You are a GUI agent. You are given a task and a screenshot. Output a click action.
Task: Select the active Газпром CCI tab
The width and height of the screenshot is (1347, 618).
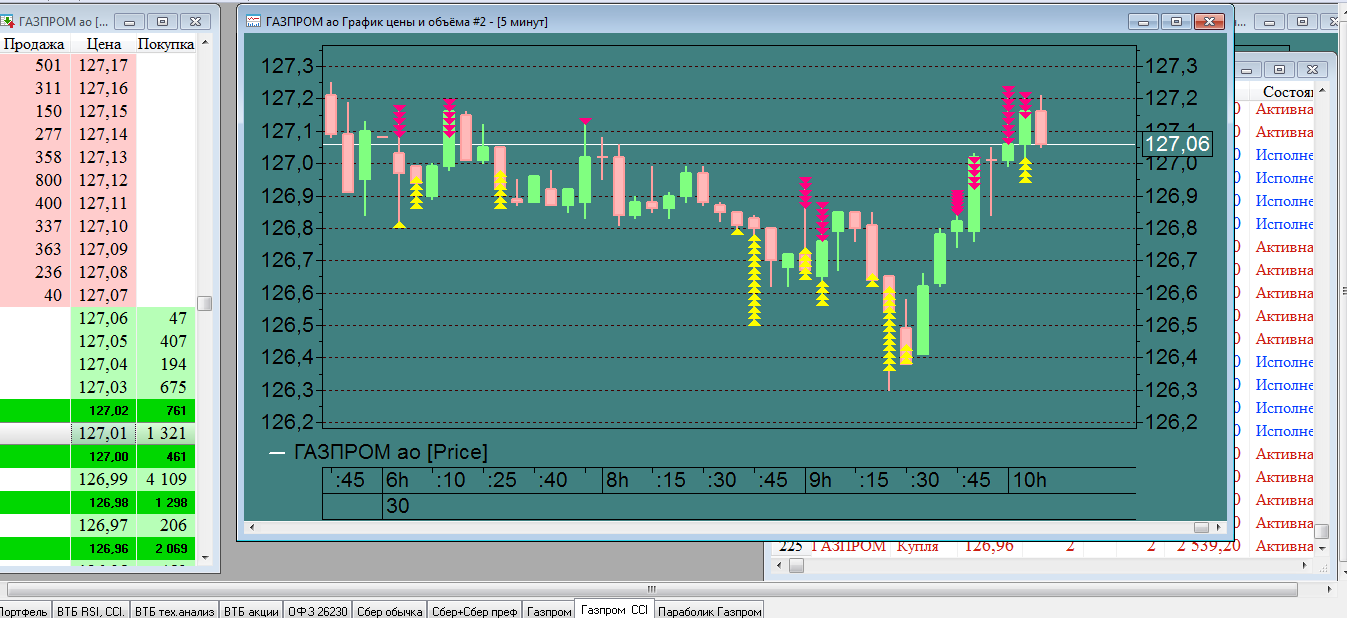pyautogui.click(x=614, y=610)
